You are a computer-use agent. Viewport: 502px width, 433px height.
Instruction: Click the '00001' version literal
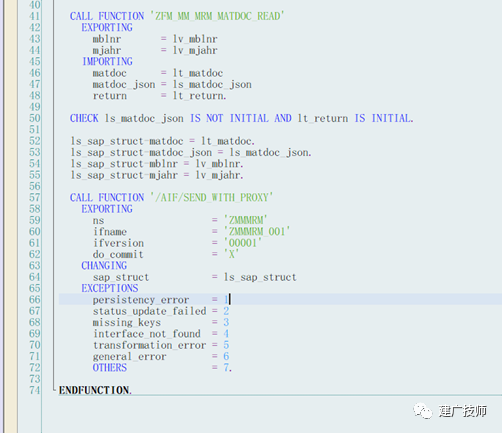click(243, 243)
